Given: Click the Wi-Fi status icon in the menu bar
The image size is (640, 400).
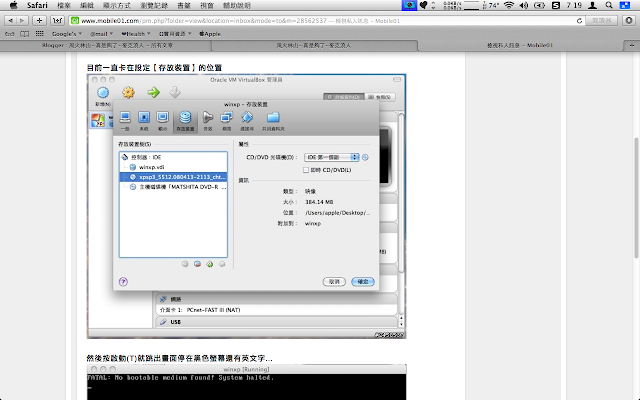Looking at the screenshot, I should tap(509, 5).
